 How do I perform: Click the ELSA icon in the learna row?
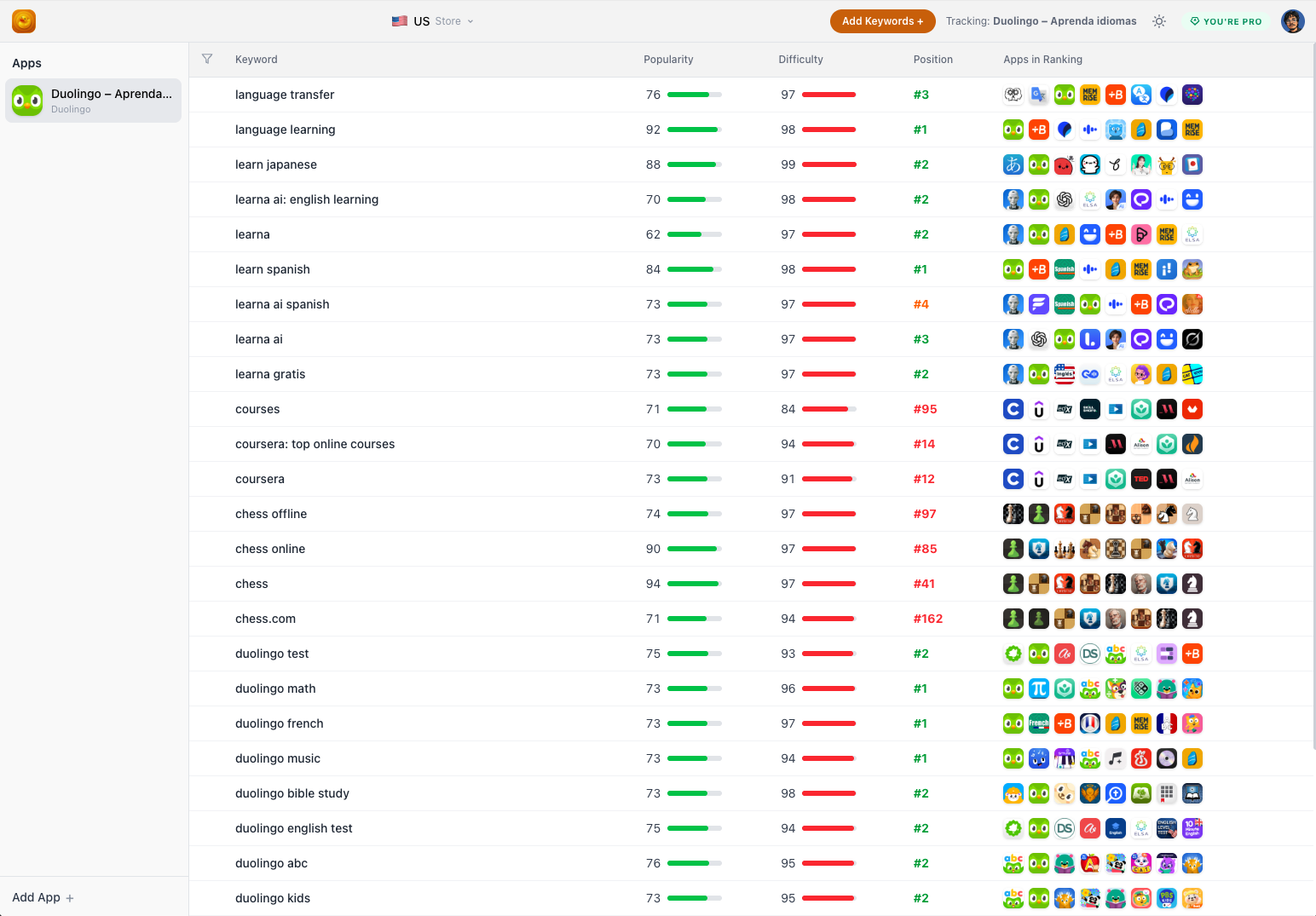pyautogui.click(x=1192, y=233)
